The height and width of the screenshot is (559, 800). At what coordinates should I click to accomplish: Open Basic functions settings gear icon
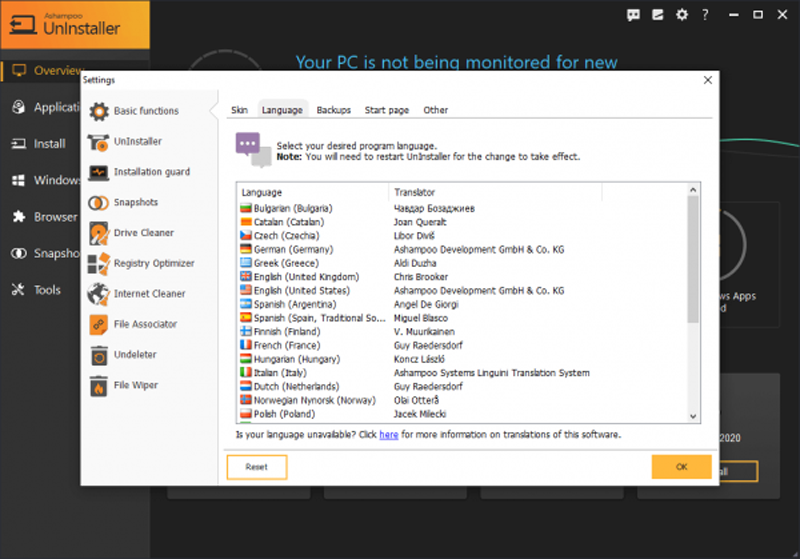click(x=99, y=111)
